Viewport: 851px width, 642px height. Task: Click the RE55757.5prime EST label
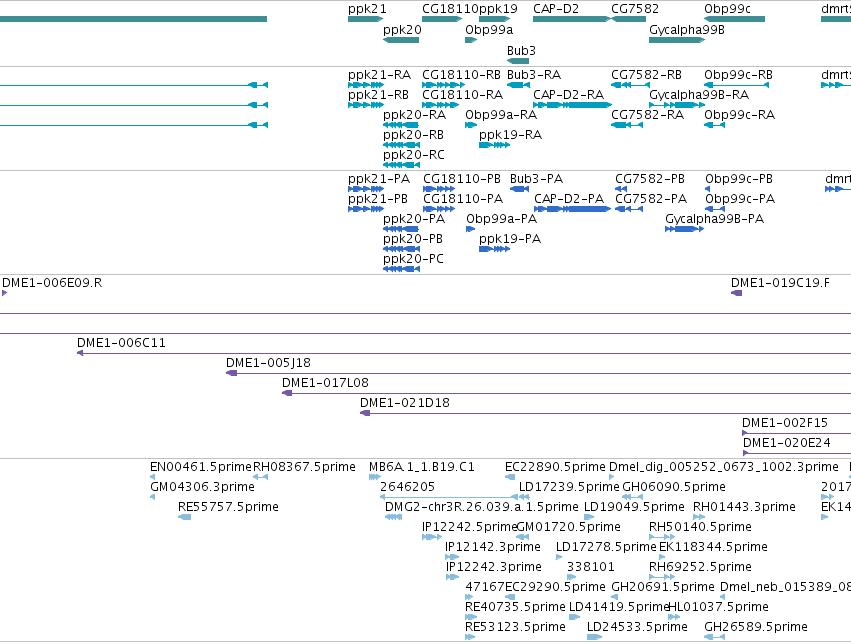[228, 507]
